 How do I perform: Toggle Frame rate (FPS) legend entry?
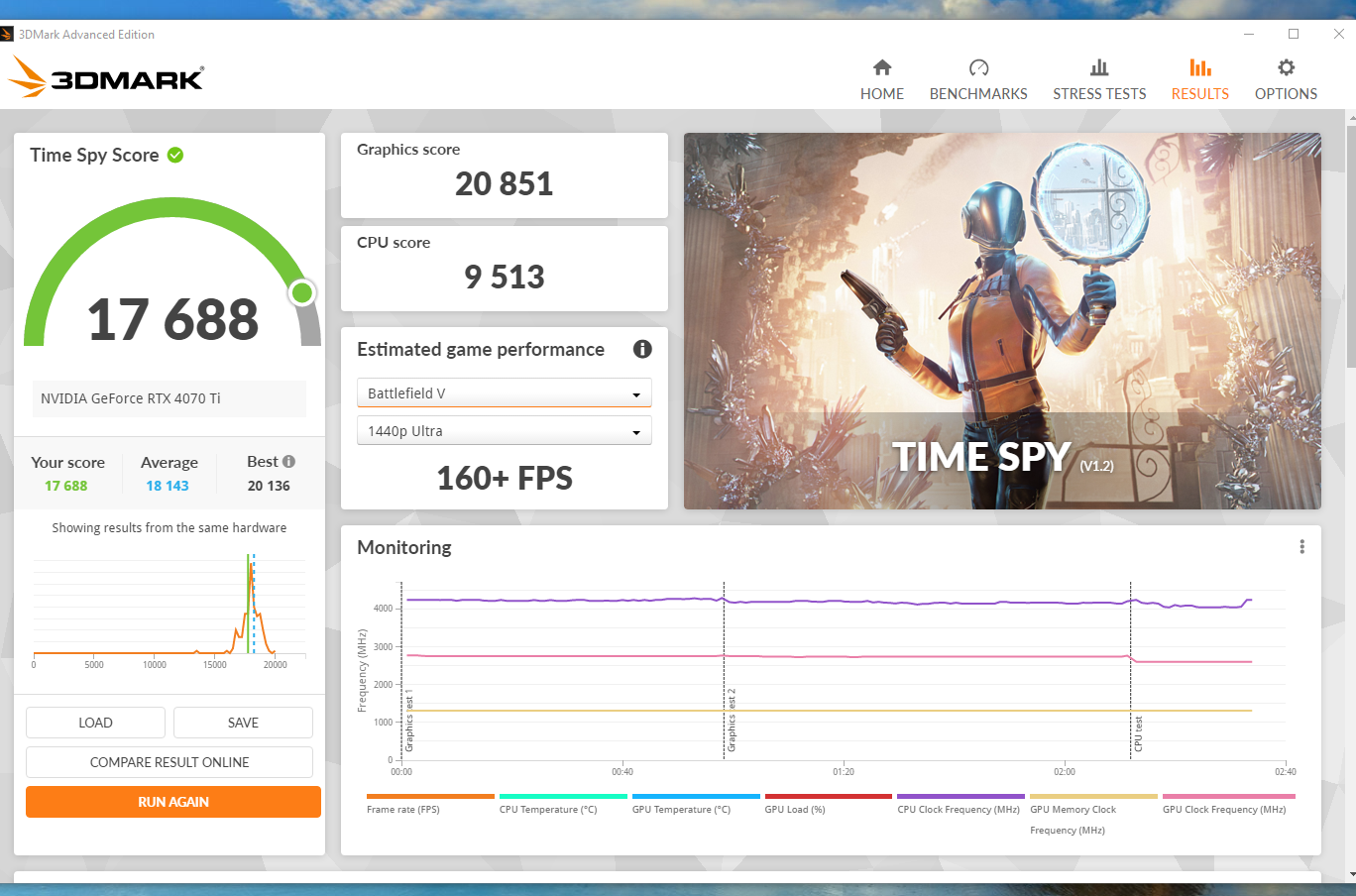(x=429, y=804)
